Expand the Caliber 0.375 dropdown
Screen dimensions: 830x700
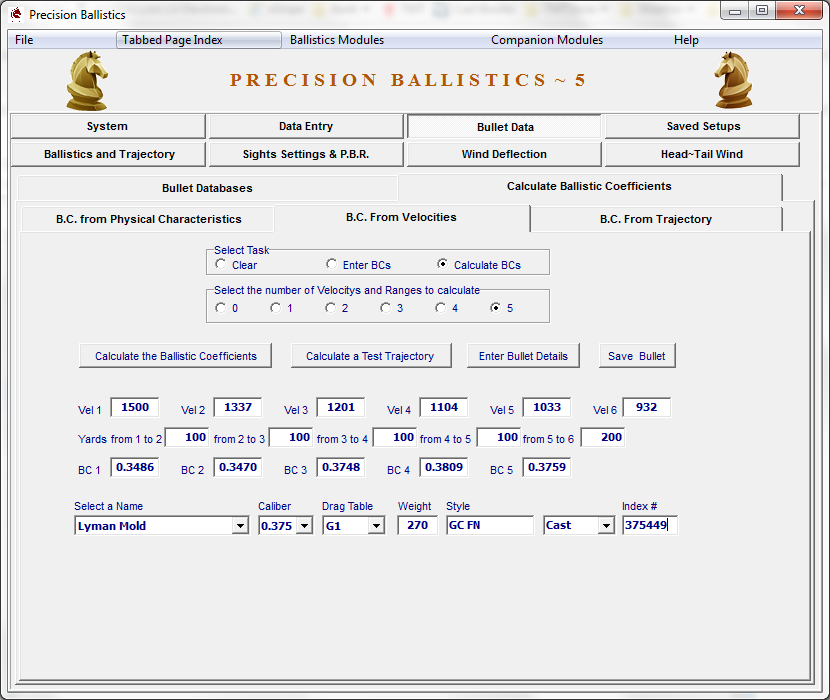(x=304, y=526)
